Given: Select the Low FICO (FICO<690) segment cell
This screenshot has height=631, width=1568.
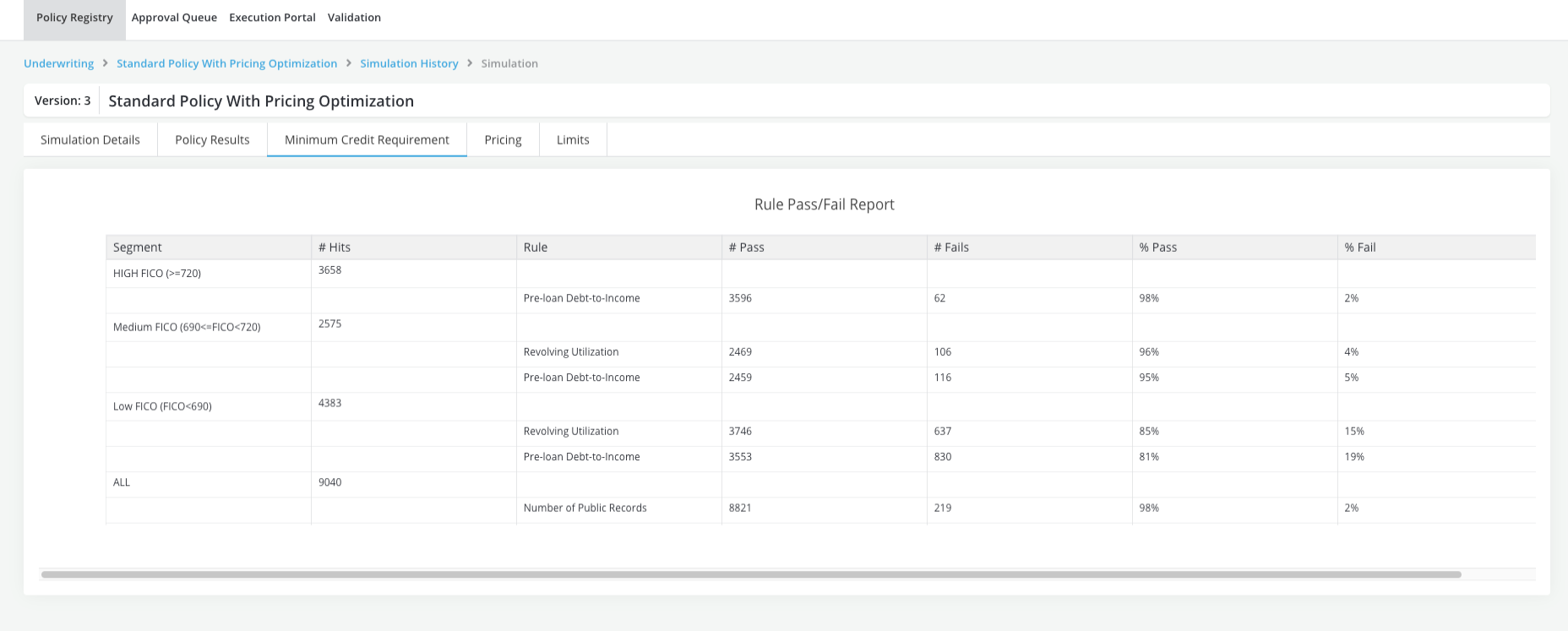Looking at the screenshot, I should click(x=162, y=406).
